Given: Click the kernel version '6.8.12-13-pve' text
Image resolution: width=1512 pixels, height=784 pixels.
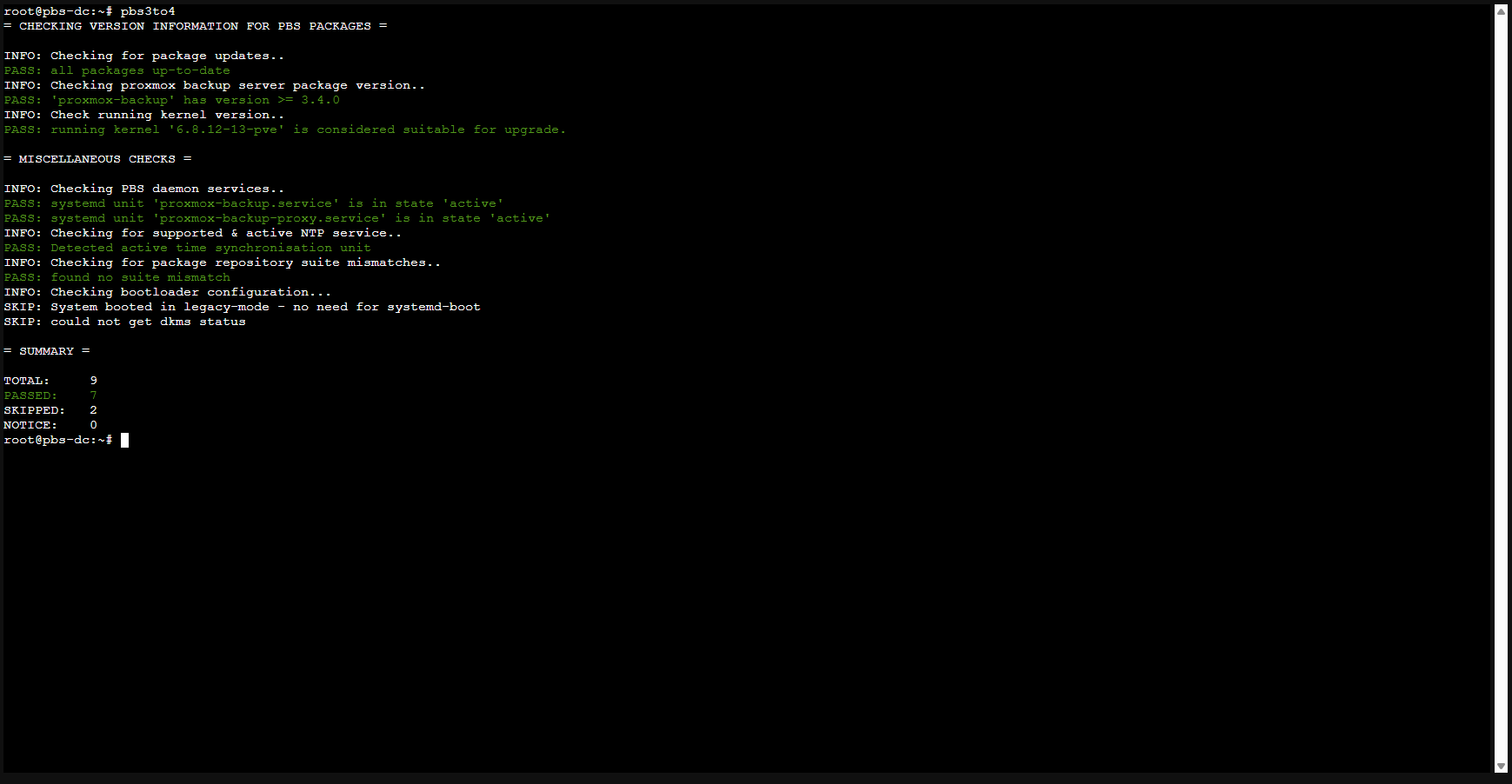Looking at the screenshot, I should (x=227, y=130).
